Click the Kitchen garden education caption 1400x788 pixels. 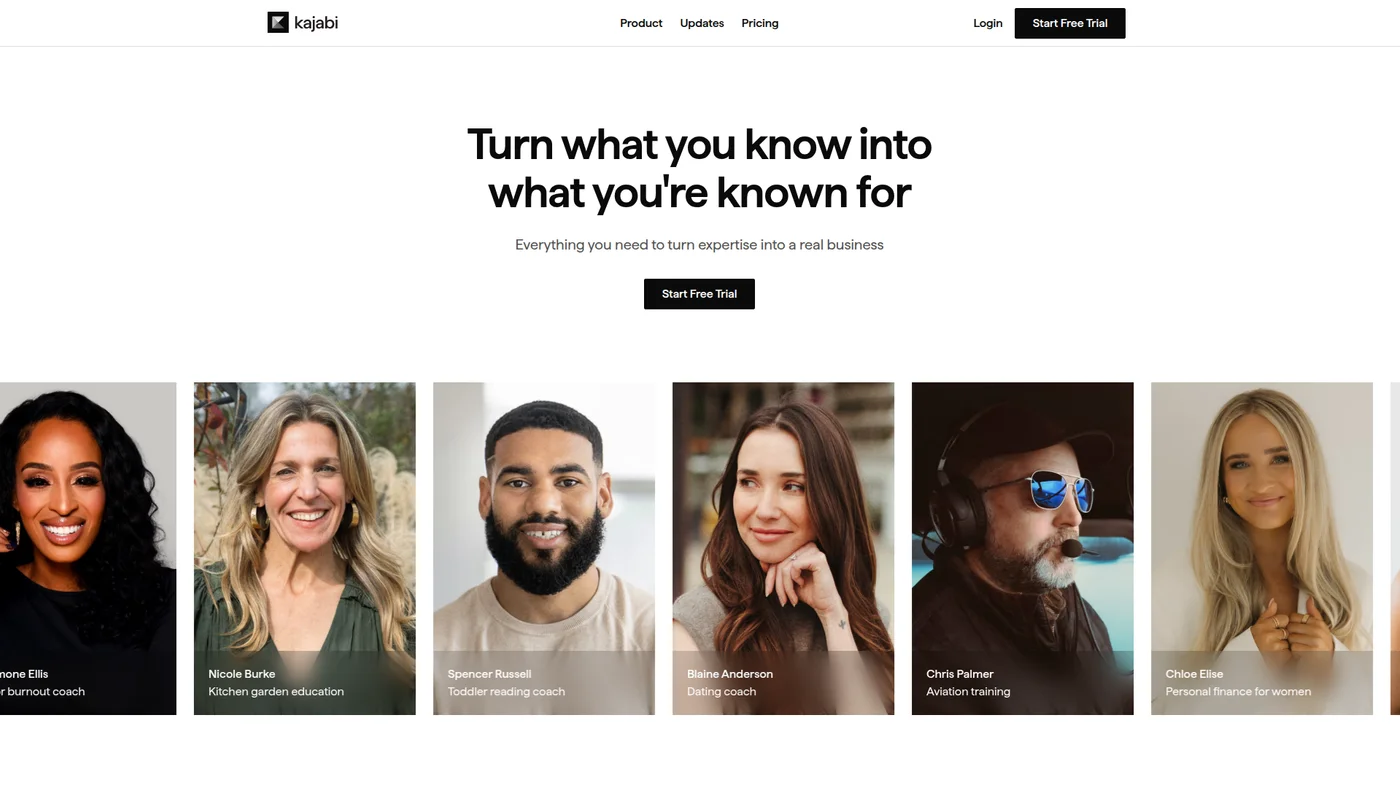276,692
